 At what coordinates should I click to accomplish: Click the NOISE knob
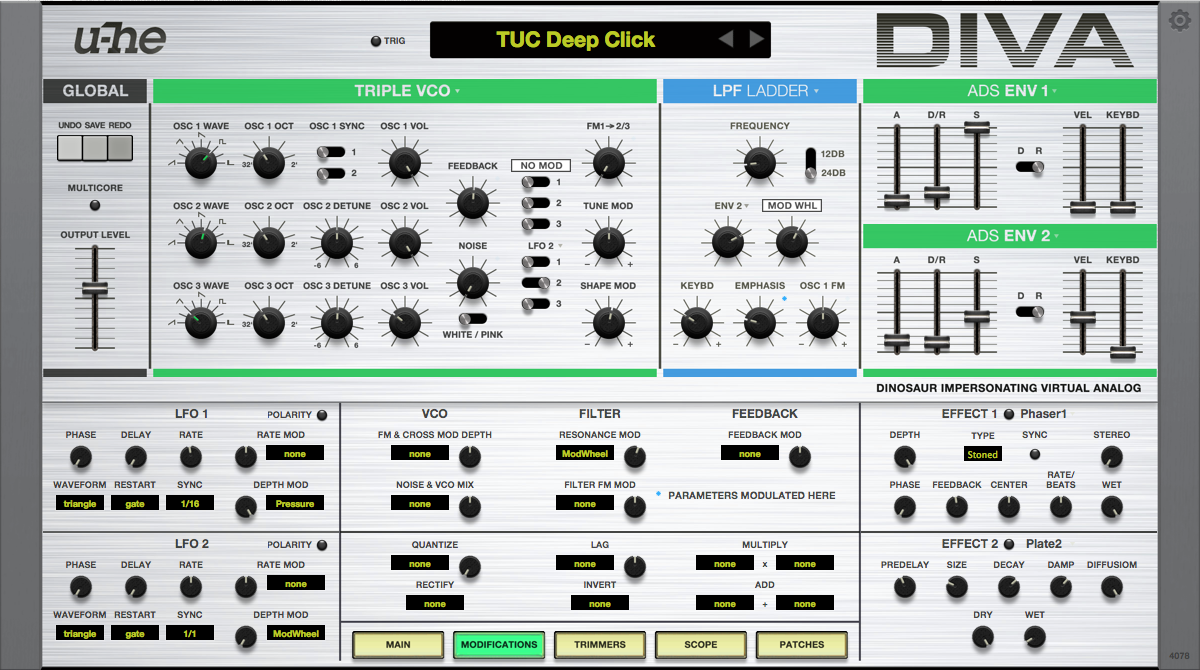pyautogui.click(x=471, y=283)
